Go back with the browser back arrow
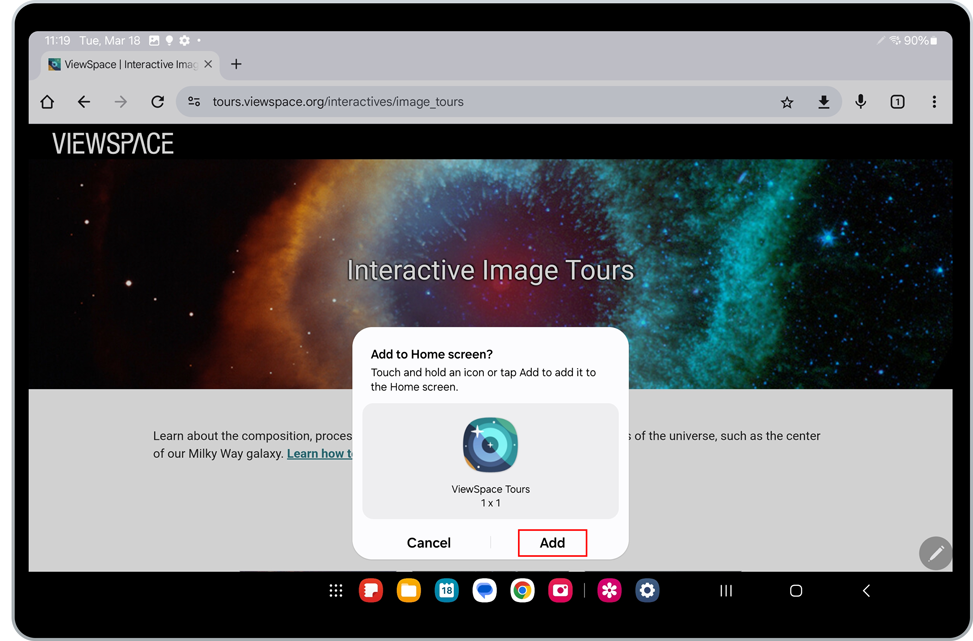The width and height of the screenshot is (973, 641). click(84, 102)
